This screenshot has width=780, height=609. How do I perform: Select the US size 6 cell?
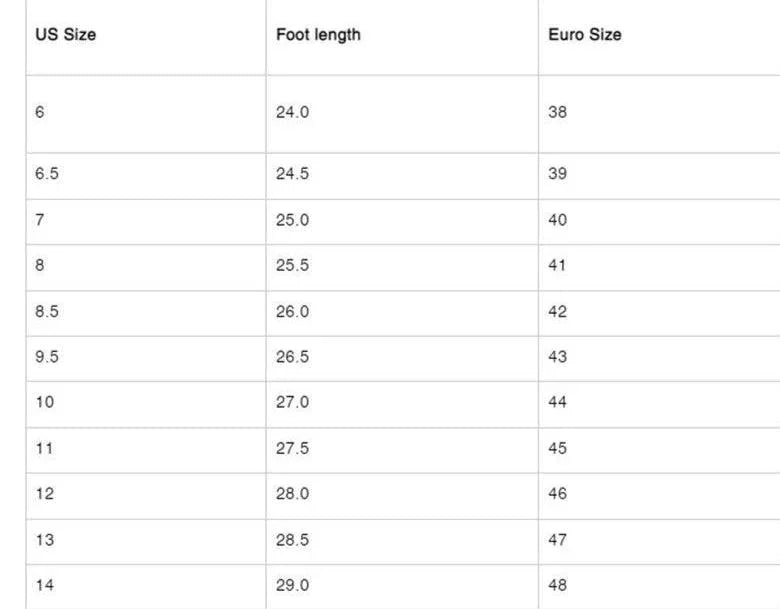40,112
